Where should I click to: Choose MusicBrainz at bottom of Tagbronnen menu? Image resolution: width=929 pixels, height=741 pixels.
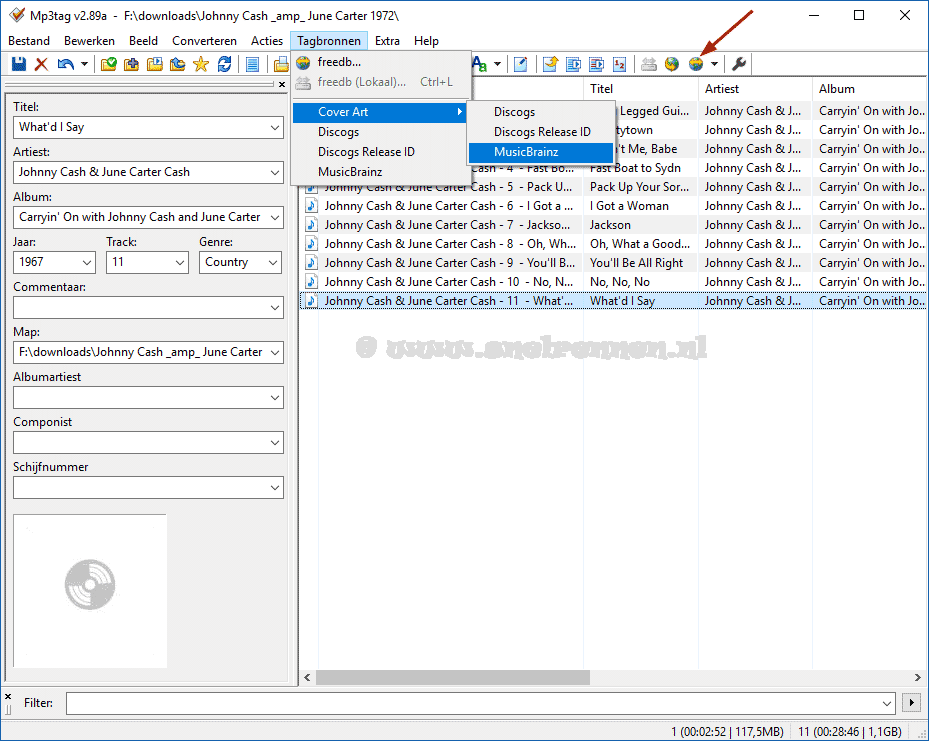click(380, 172)
